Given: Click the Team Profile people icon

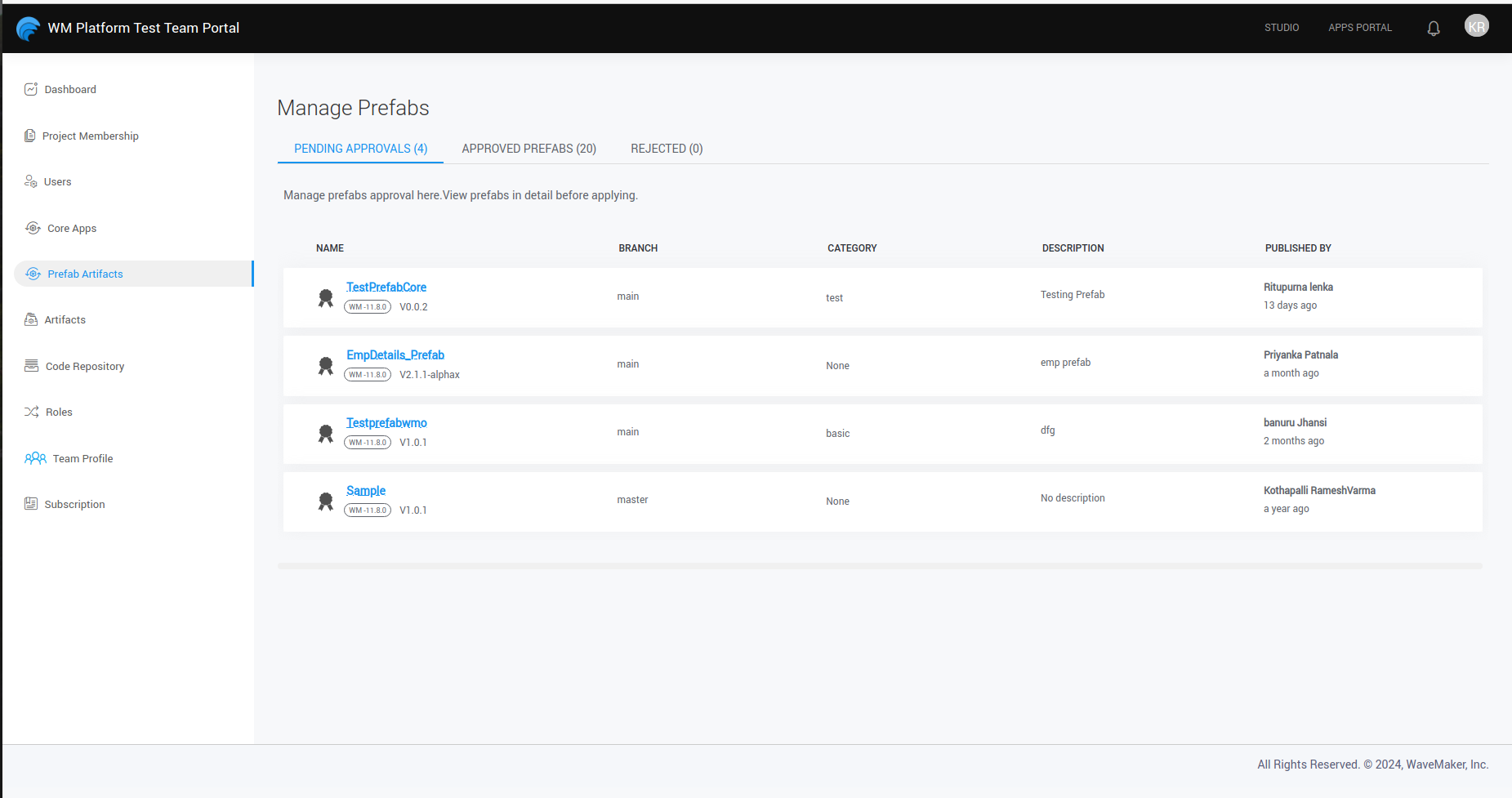Looking at the screenshot, I should point(35,458).
